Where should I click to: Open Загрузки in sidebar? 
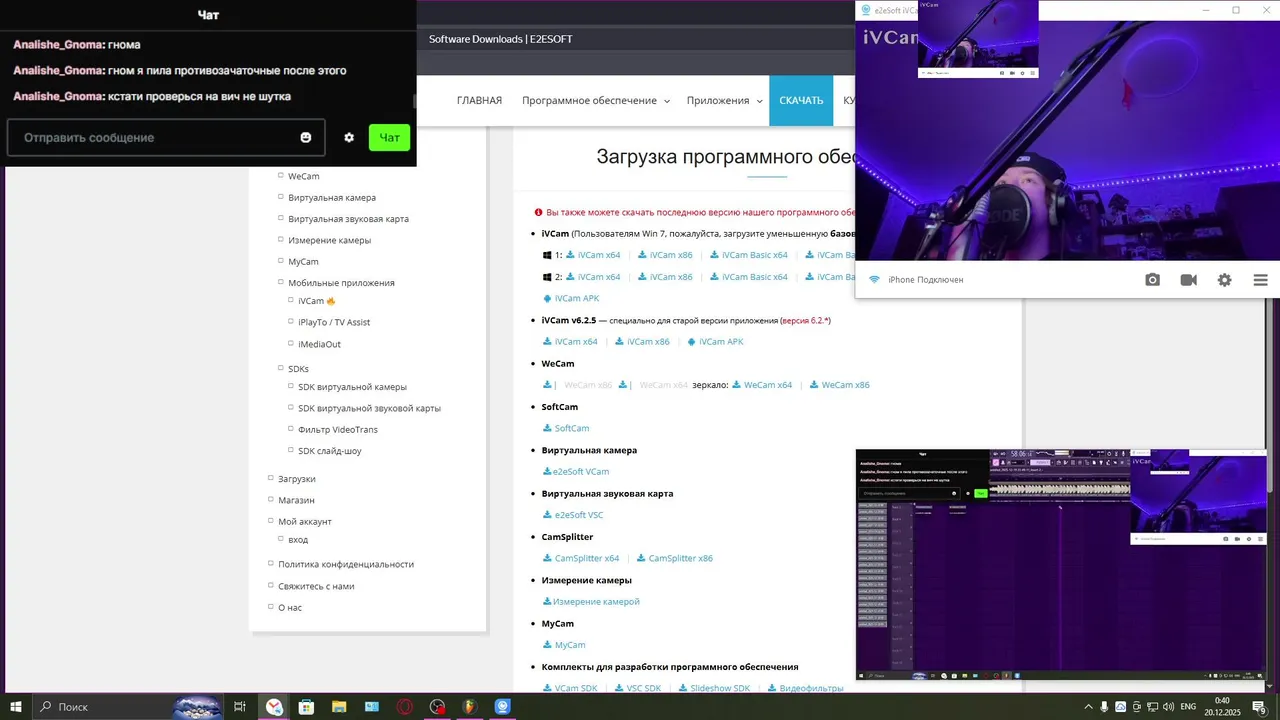pos(296,479)
